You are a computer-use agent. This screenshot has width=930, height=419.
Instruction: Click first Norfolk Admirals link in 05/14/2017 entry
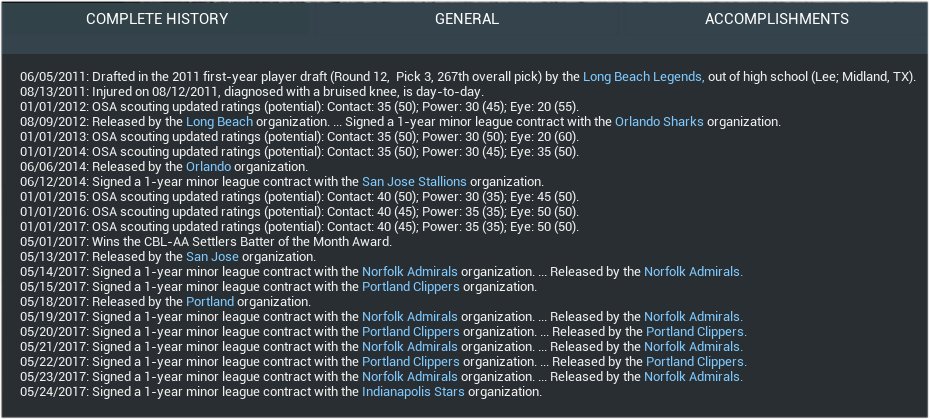410,271
